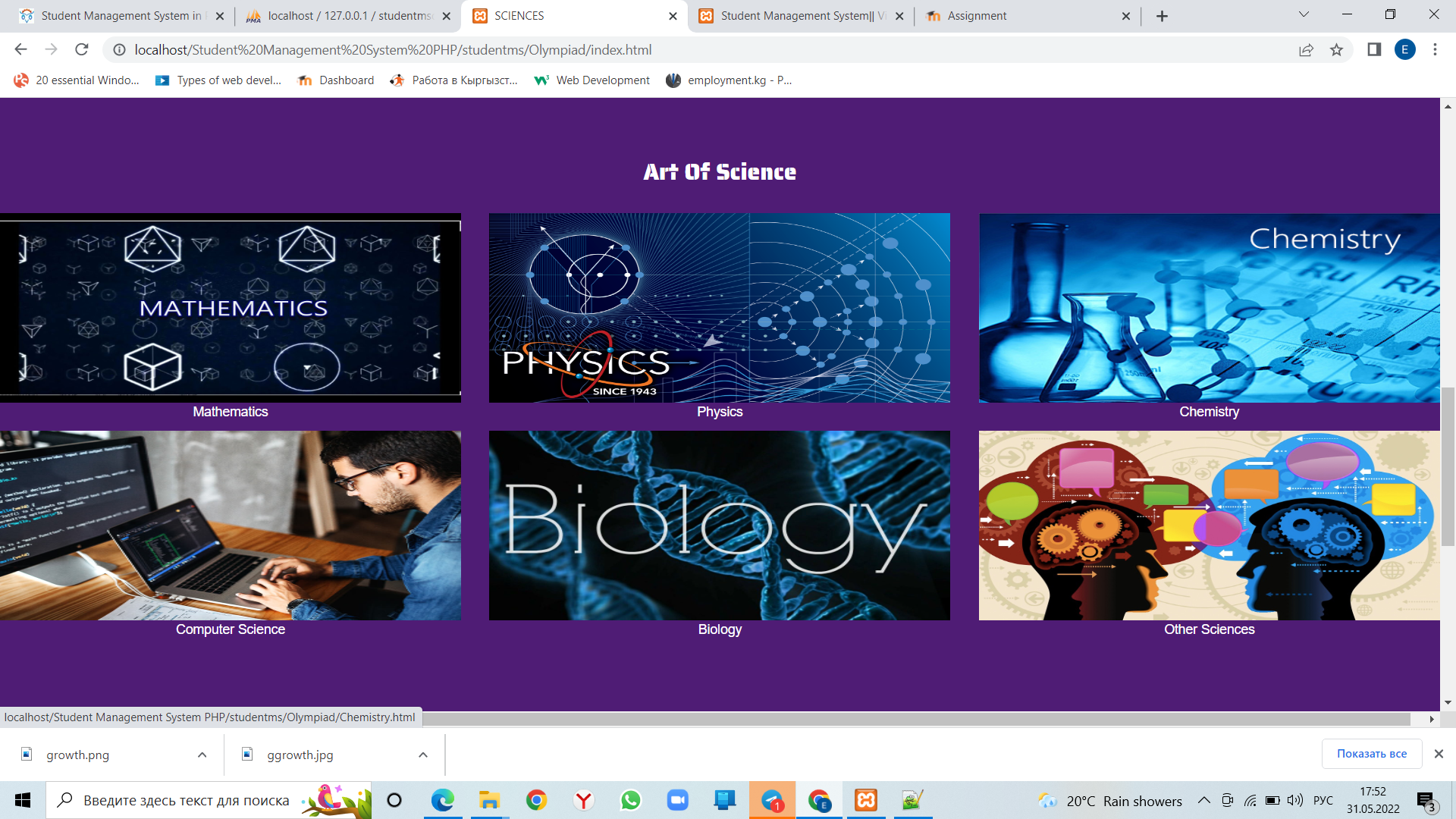1456x819 pixels.
Task: Open new tab with plus icon
Action: 1162,16
